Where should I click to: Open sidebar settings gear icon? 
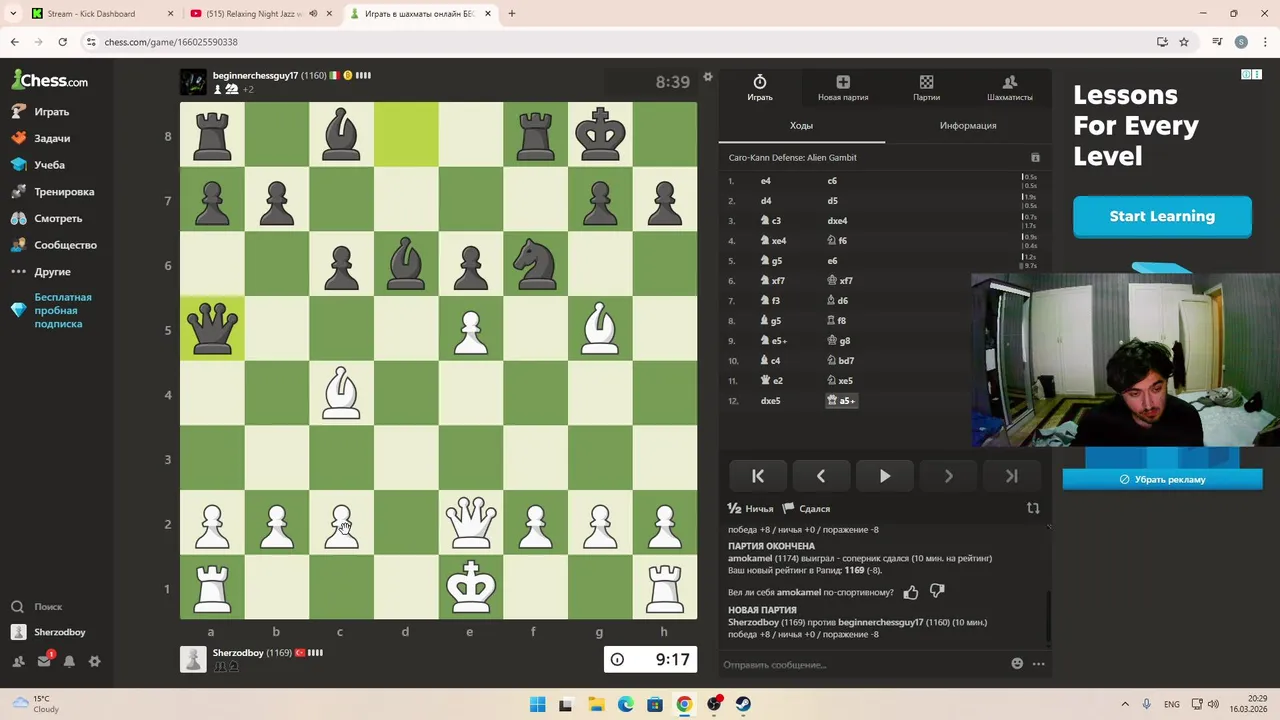95,662
